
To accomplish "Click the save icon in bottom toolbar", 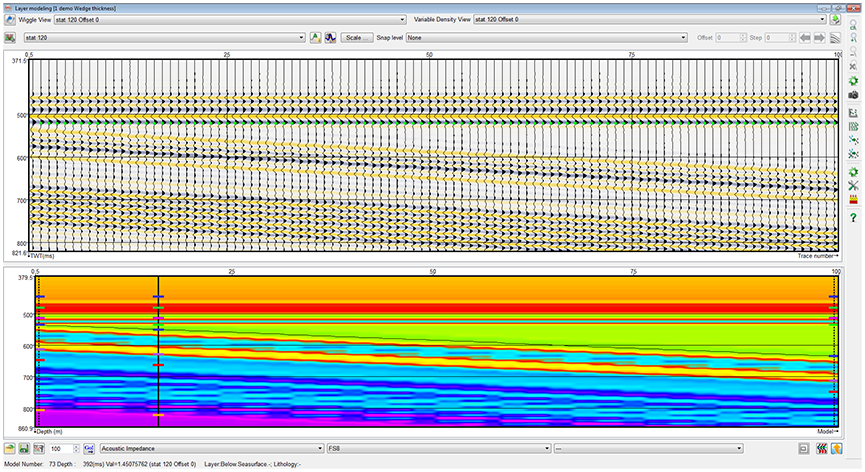I will tap(24, 450).
